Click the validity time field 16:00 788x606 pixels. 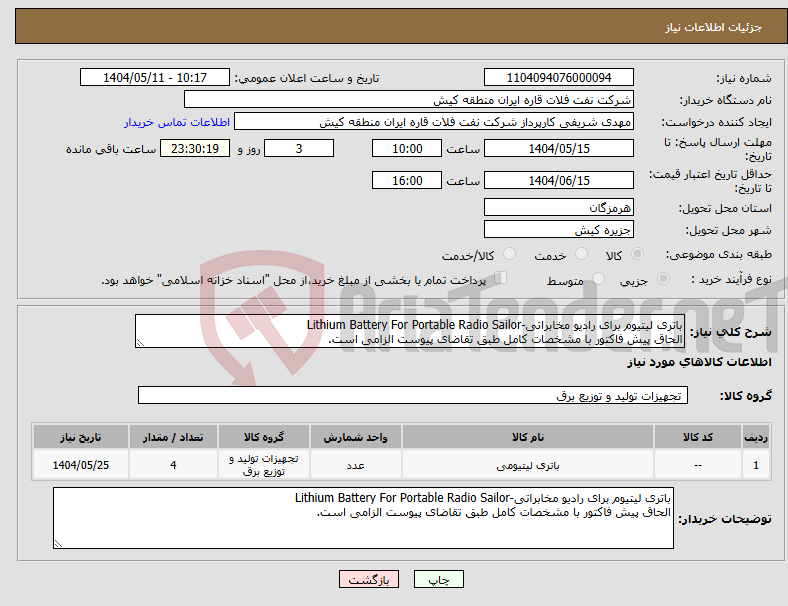click(x=407, y=180)
